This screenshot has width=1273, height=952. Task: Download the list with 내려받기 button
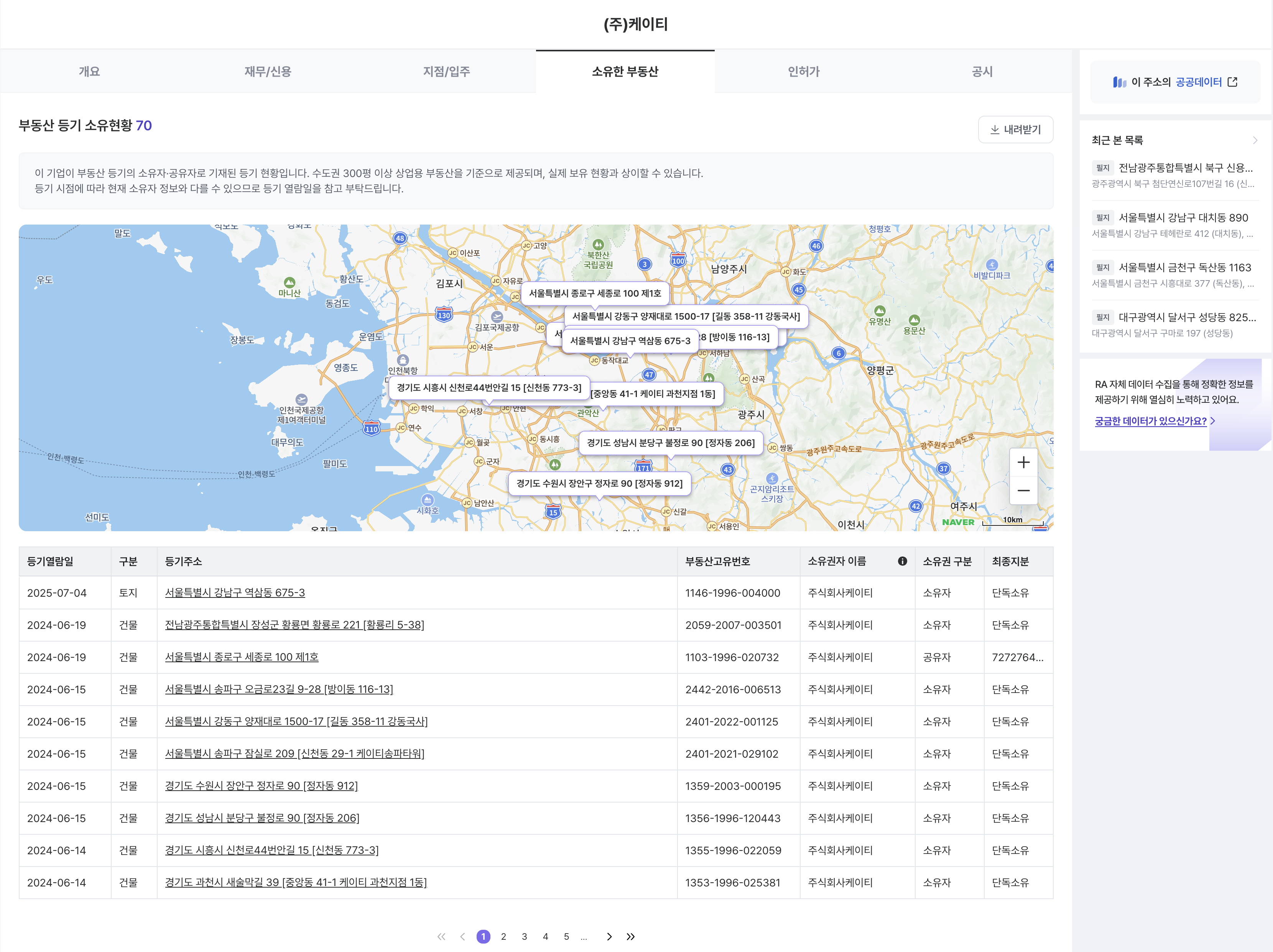(1015, 130)
